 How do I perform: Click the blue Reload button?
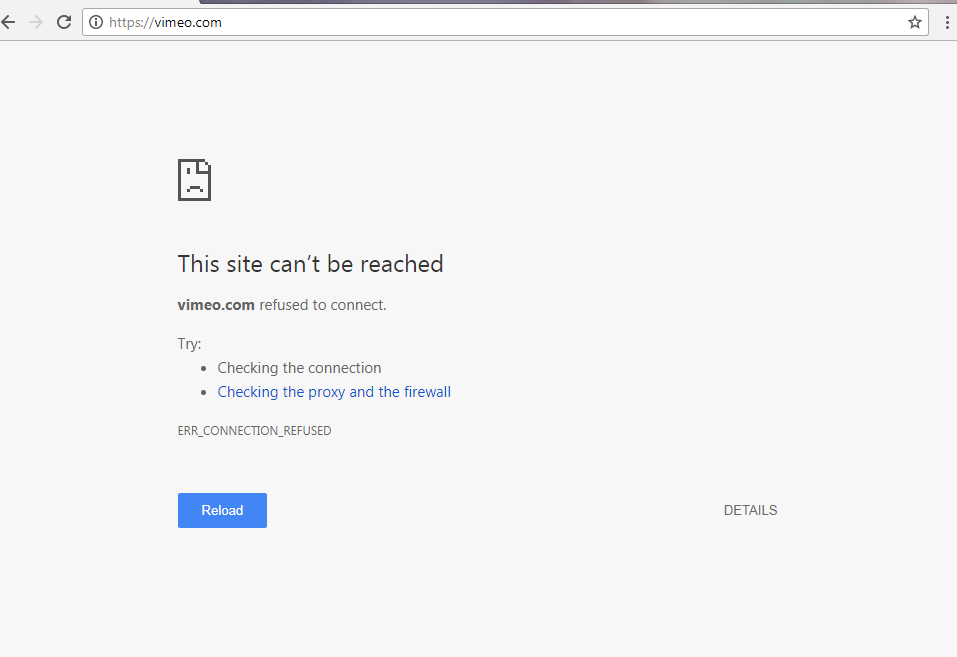222,510
